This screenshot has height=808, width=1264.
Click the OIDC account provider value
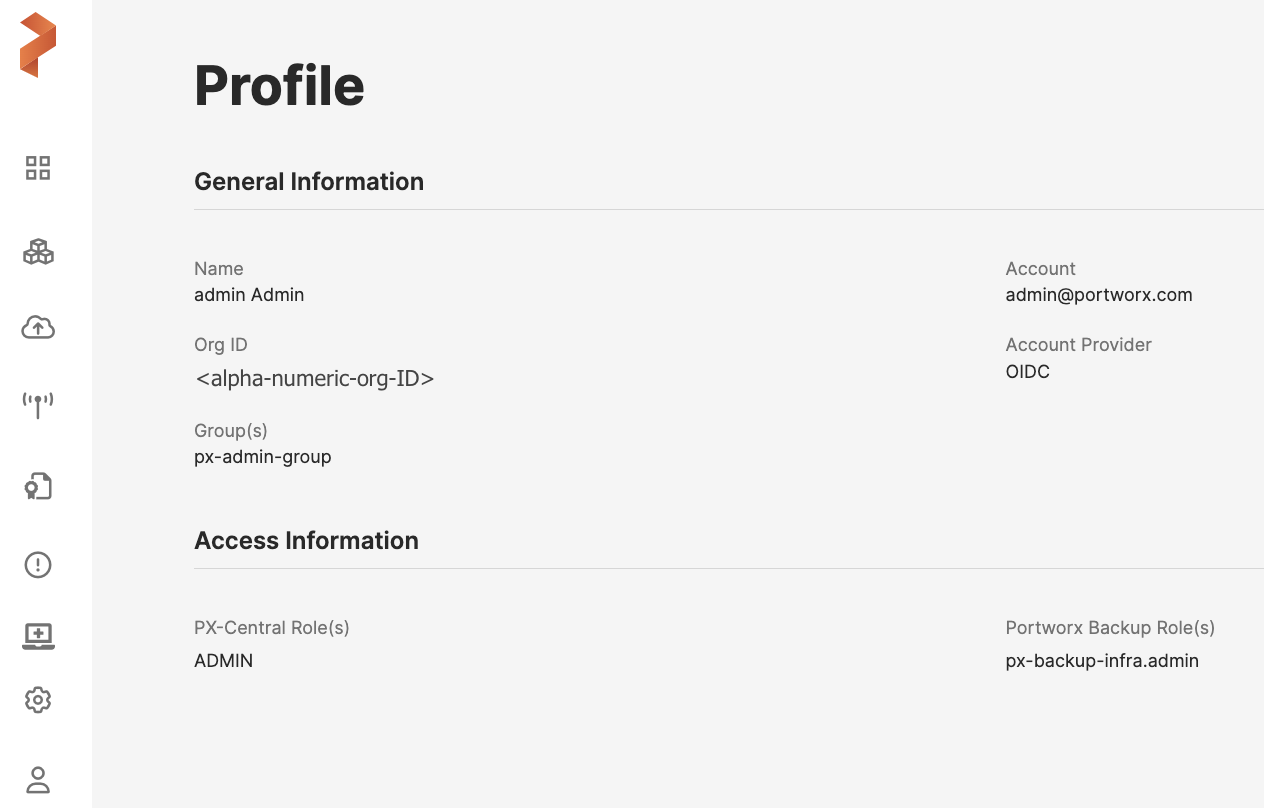click(x=1027, y=372)
